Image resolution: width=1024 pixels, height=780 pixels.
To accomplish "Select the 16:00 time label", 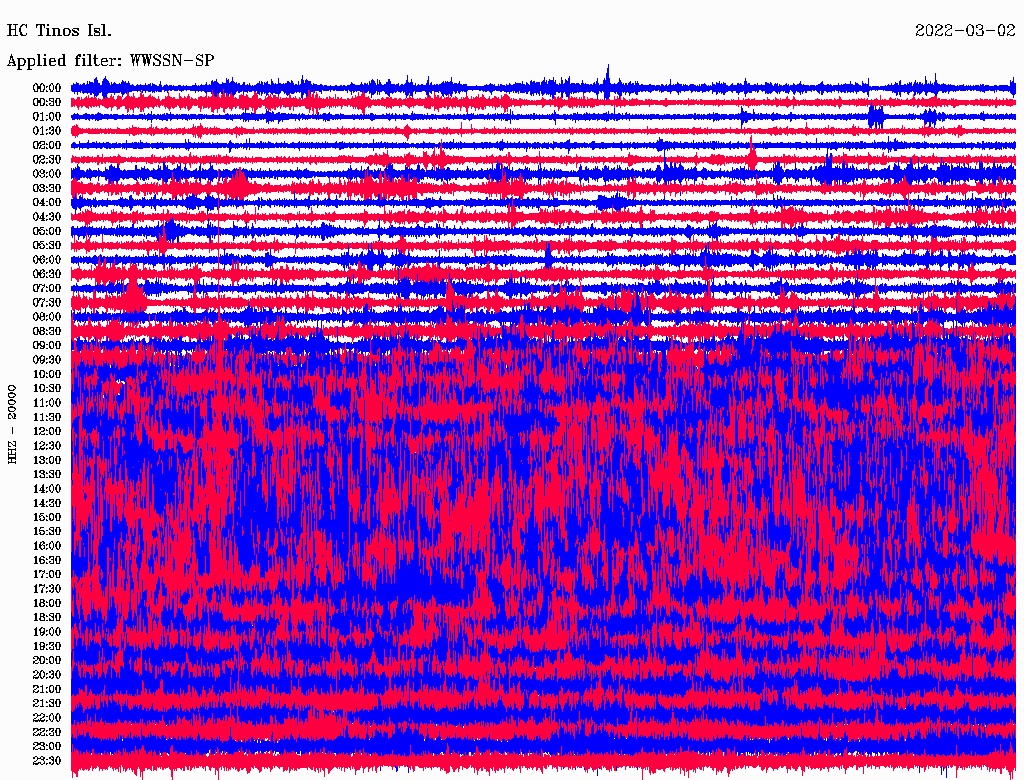I will [x=47, y=545].
